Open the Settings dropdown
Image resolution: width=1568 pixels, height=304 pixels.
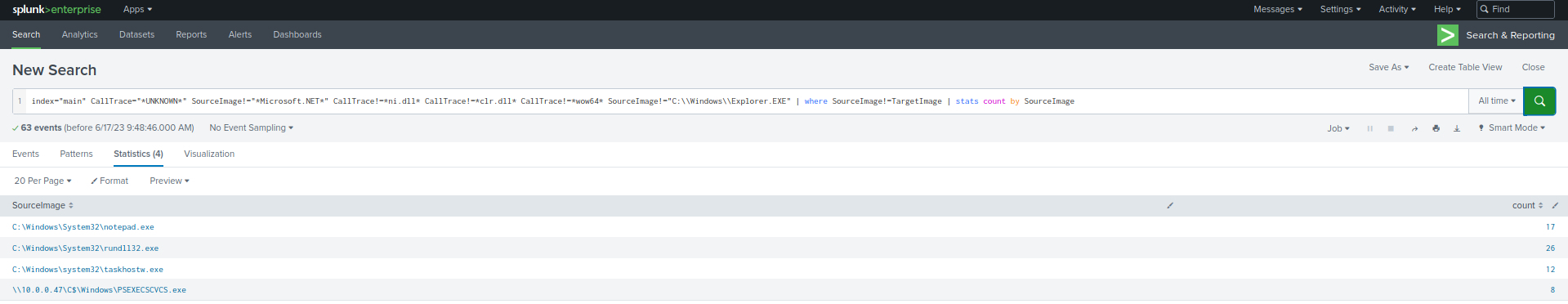pos(1340,10)
